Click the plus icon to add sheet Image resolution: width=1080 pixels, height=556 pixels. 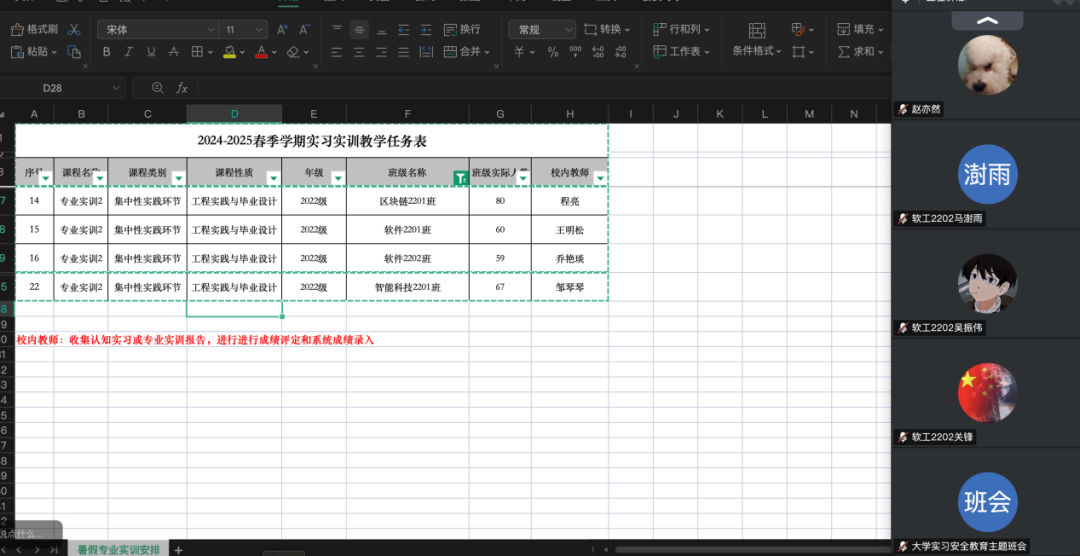click(178, 550)
